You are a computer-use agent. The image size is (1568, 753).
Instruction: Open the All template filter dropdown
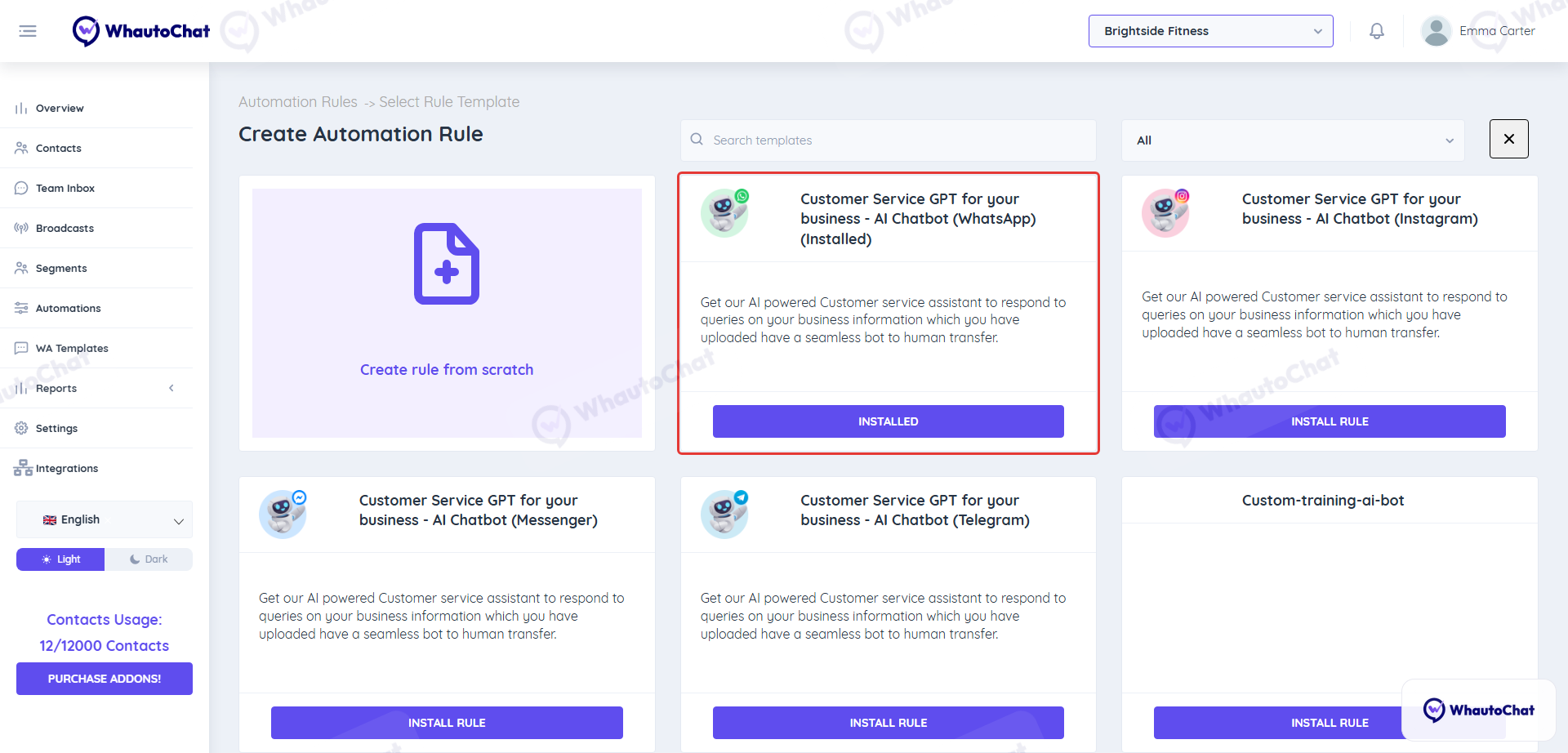[x=1293, y=140]
